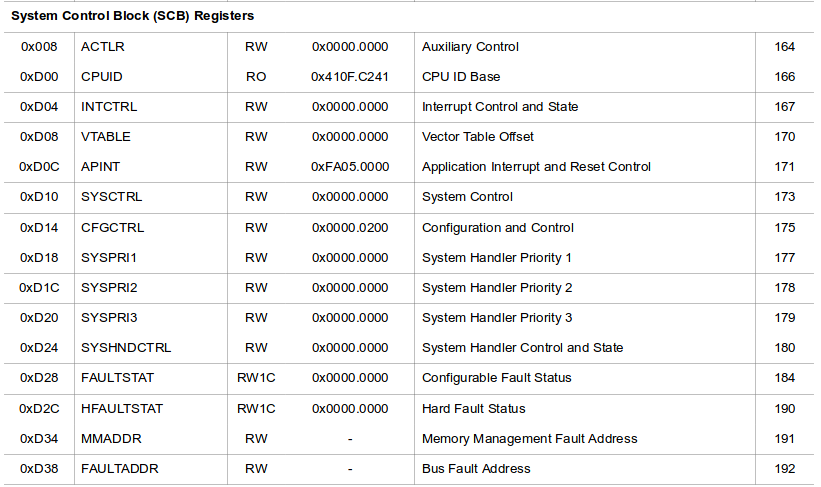The image size is (821, 487).
Task: Open the CPUID register link
Action: tap(101, 77)
